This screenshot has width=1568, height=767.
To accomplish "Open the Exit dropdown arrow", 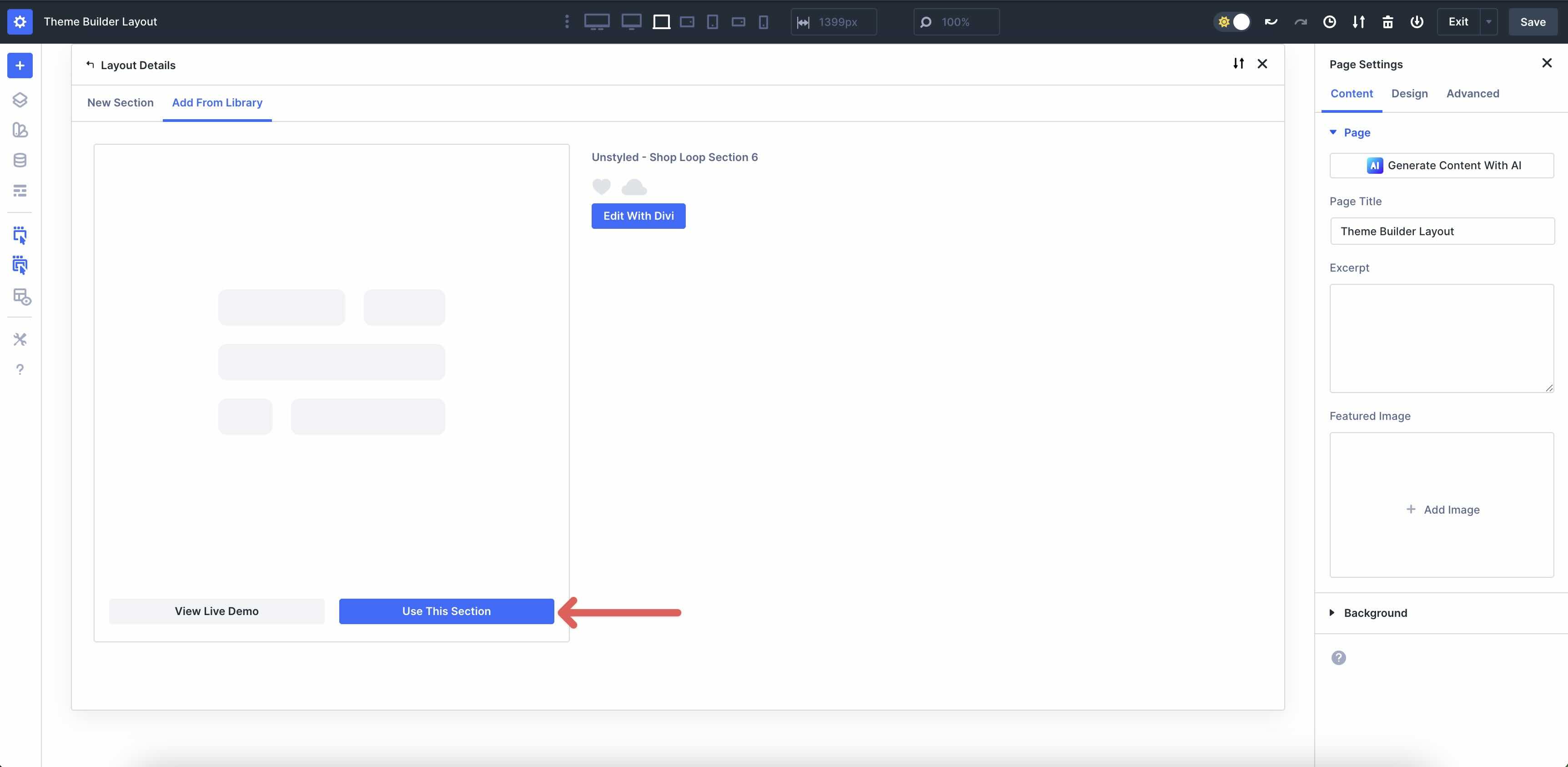I will click(x=1489, y=21).
